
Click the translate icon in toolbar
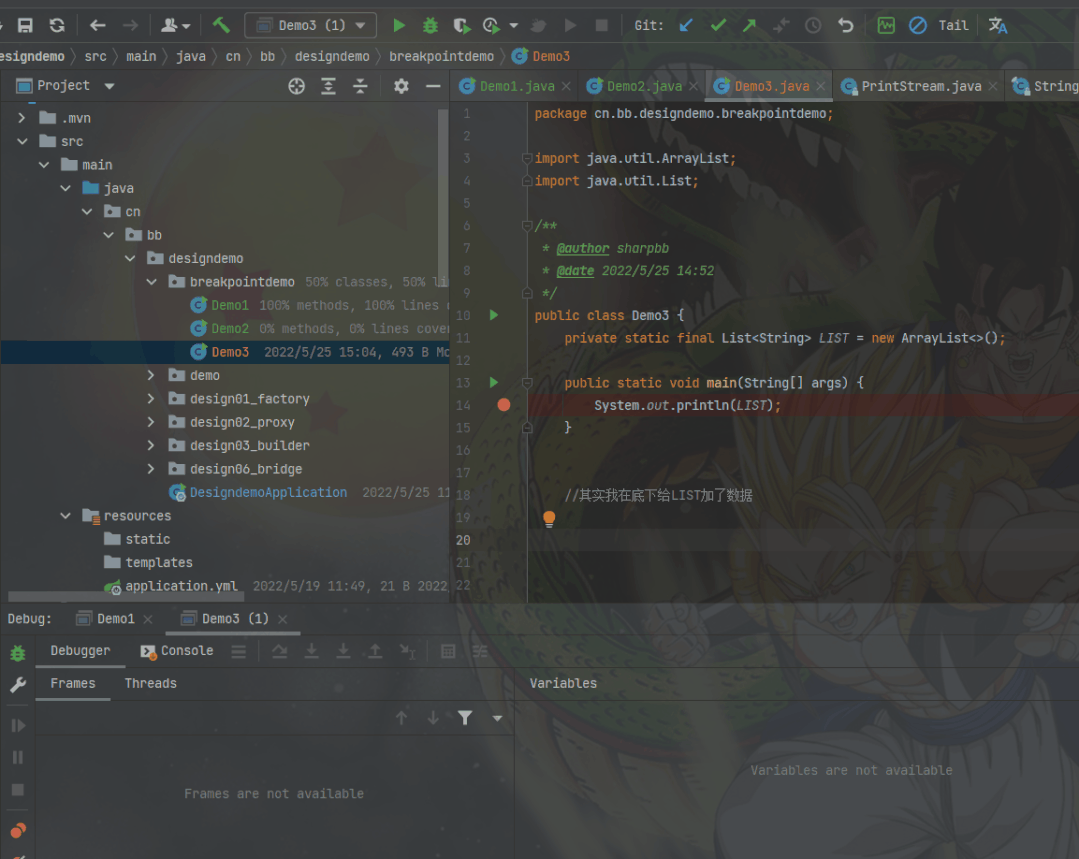point(998,25)
